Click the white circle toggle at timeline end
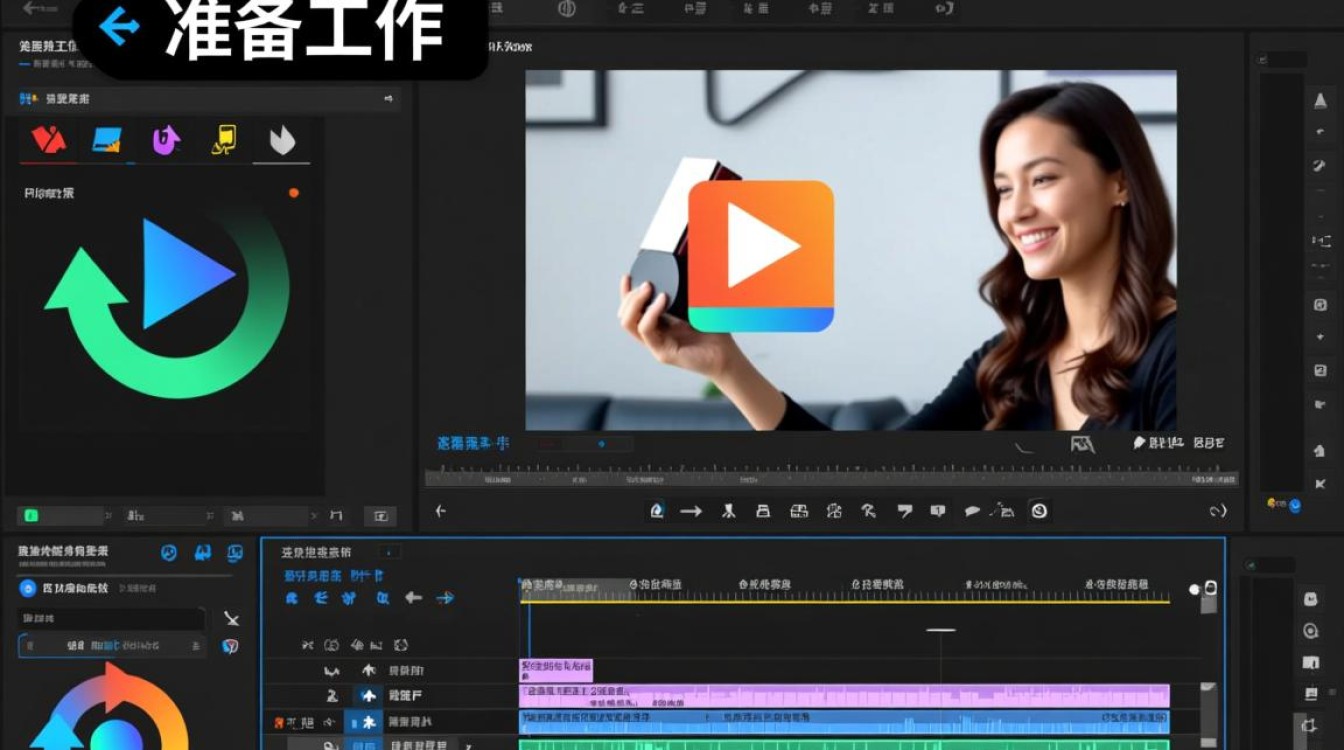This screenshot has height=750, width=1344. pos(1194,589)
